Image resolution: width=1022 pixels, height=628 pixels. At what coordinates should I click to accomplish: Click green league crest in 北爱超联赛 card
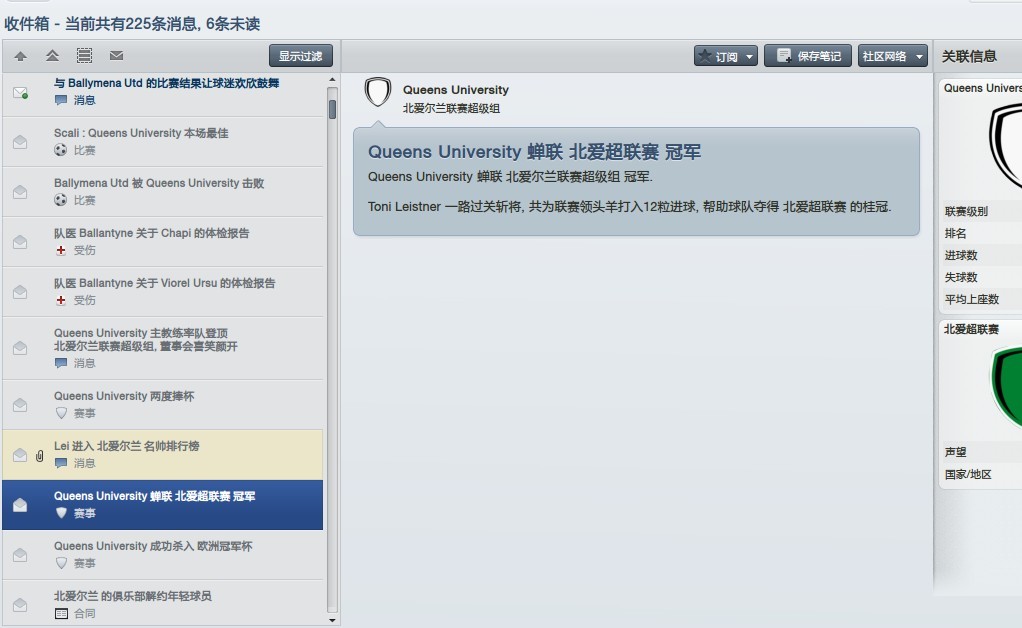coord(1007,388)
